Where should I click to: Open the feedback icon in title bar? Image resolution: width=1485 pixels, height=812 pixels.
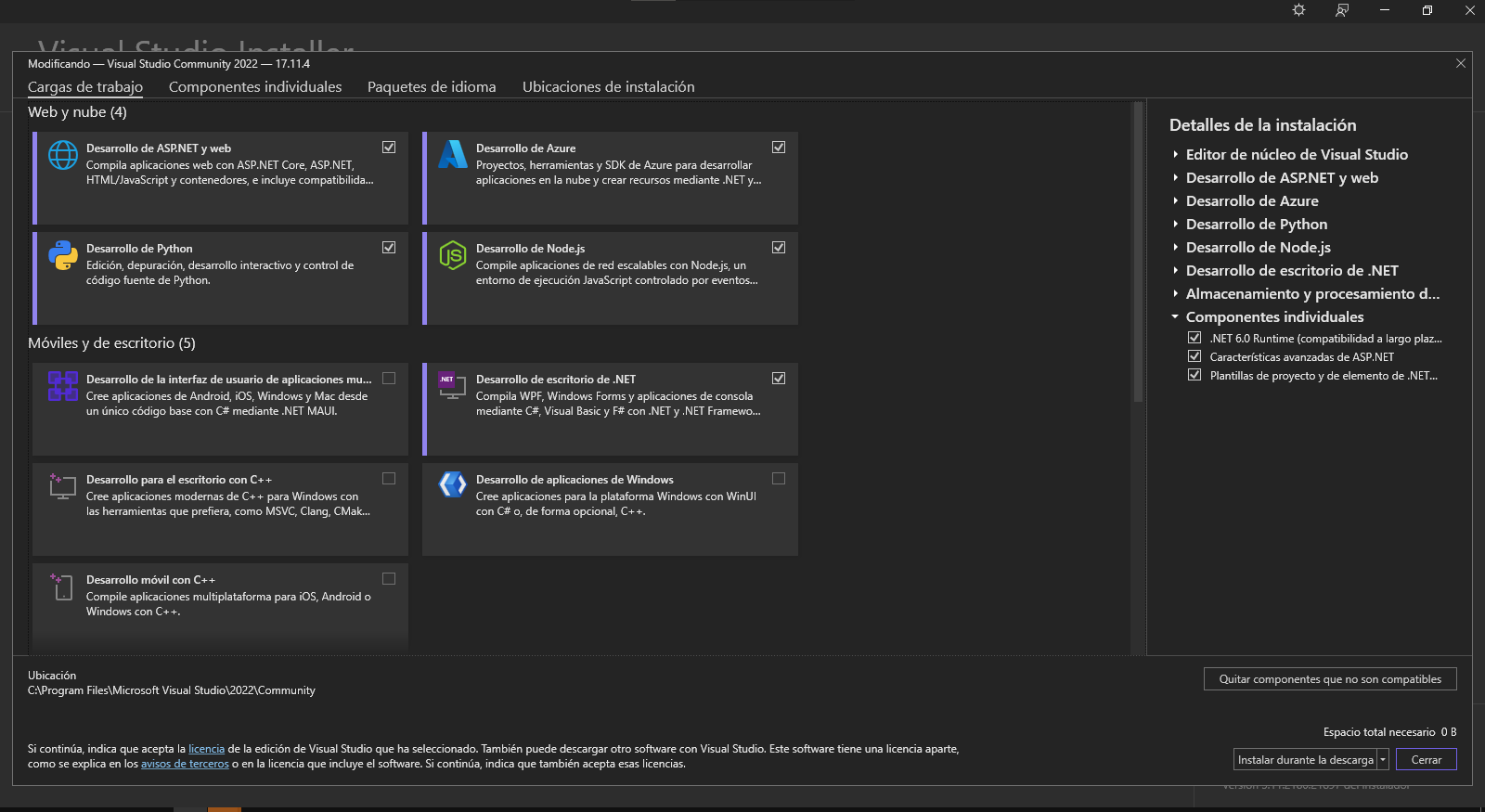pos(1342,10)
